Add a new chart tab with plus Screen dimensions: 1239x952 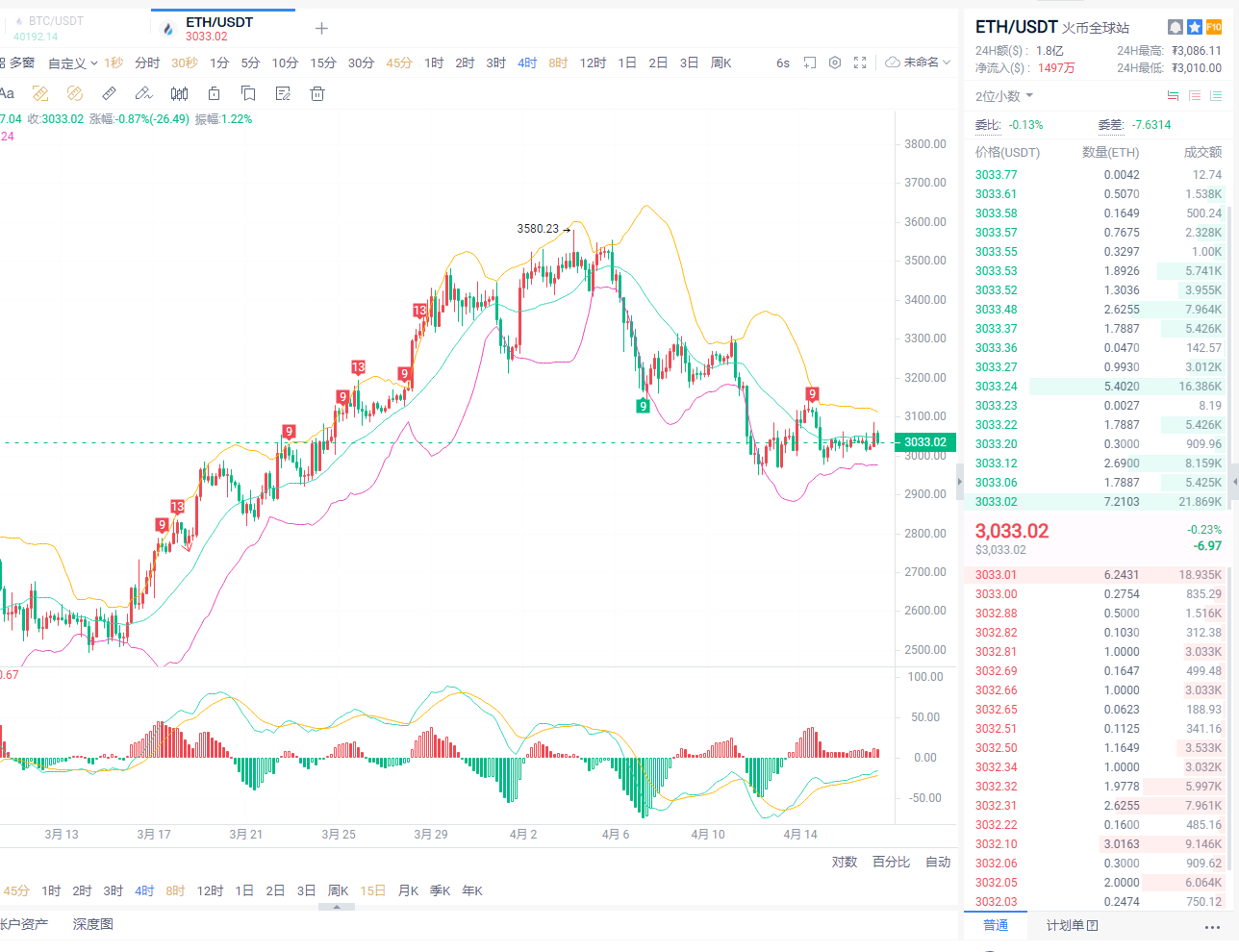coord(321,29)
